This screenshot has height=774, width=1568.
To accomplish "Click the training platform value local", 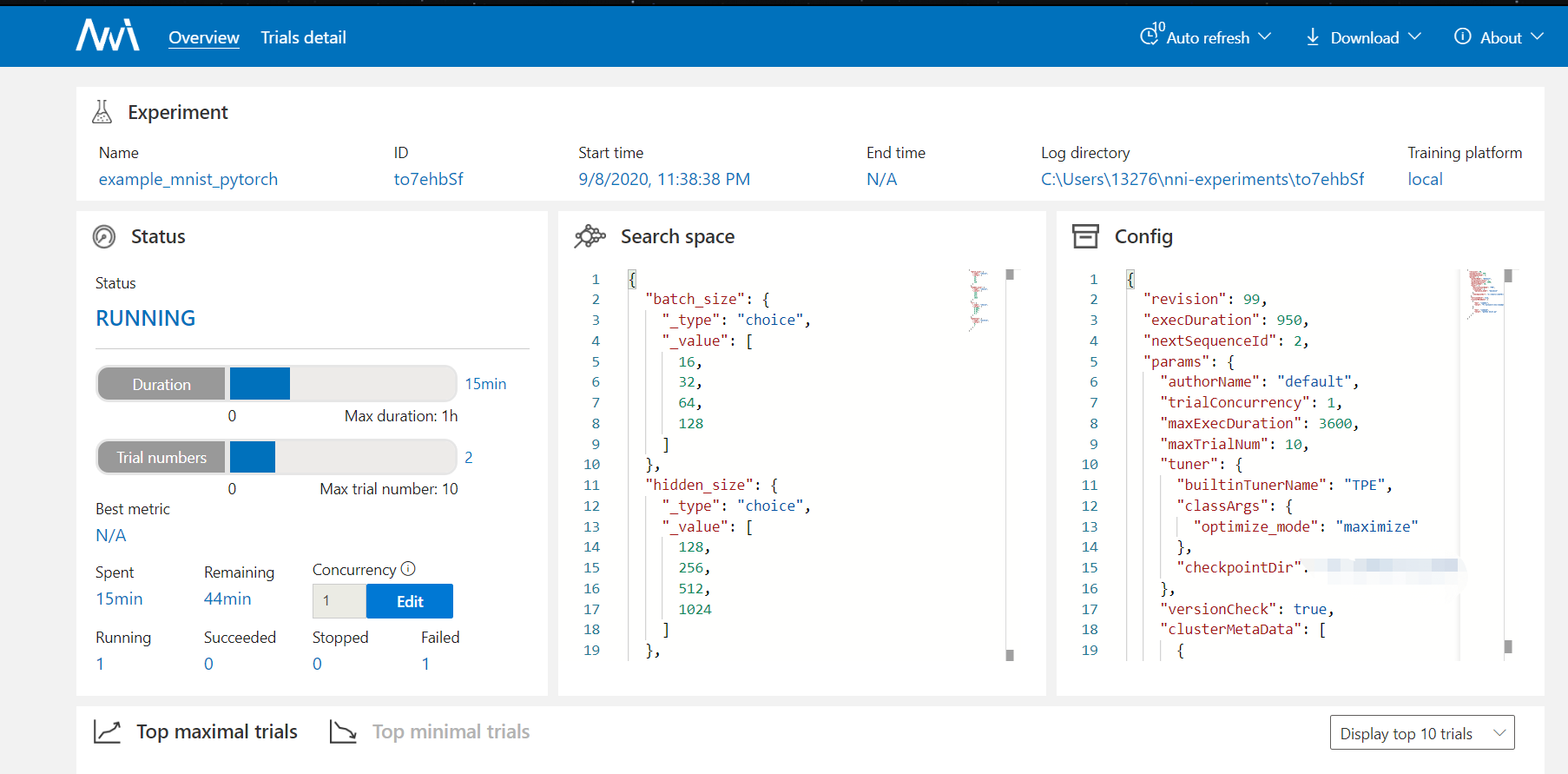I will [1425, 179].
